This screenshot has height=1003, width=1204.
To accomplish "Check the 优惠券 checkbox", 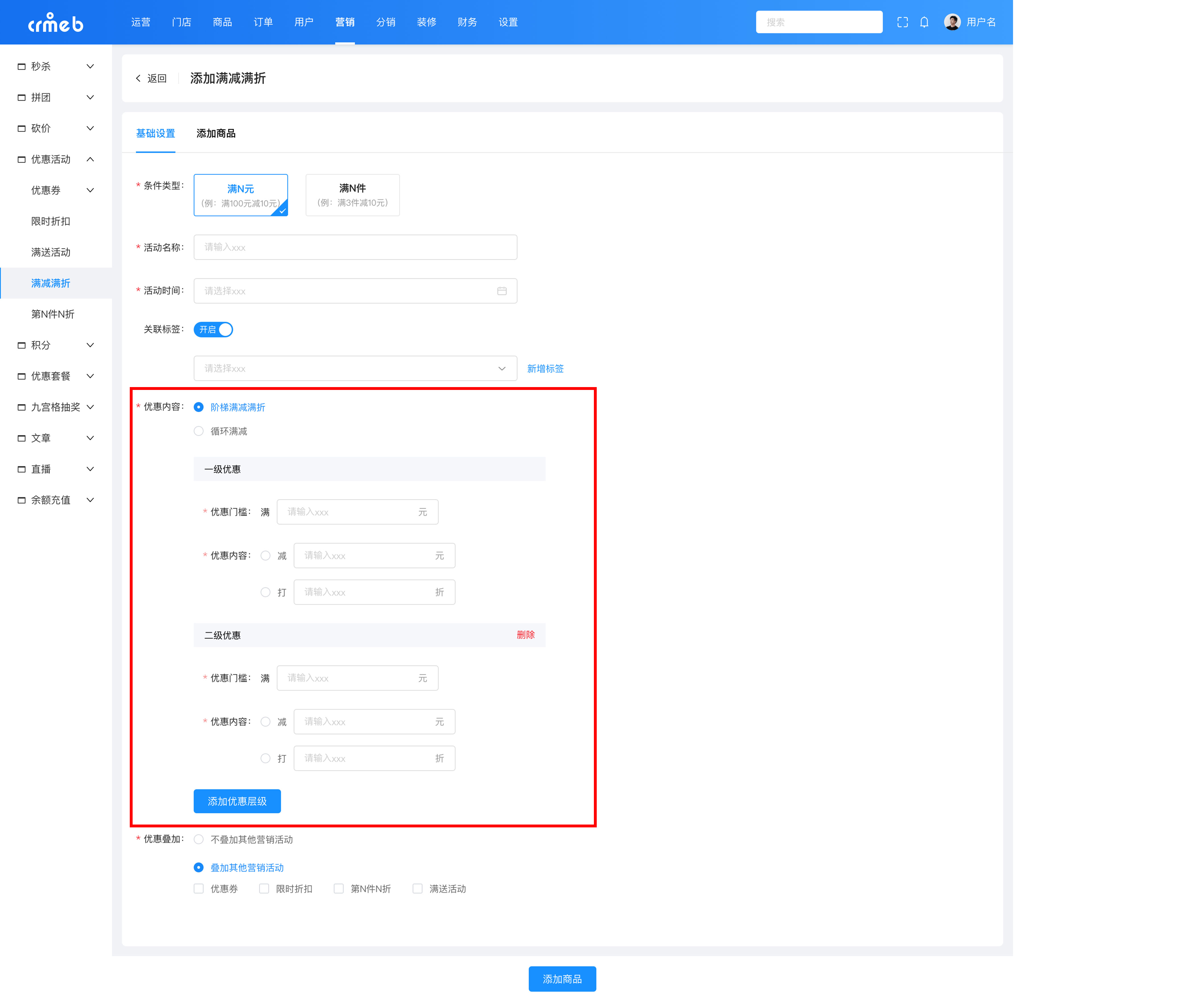I will click(x=198, y=889).
